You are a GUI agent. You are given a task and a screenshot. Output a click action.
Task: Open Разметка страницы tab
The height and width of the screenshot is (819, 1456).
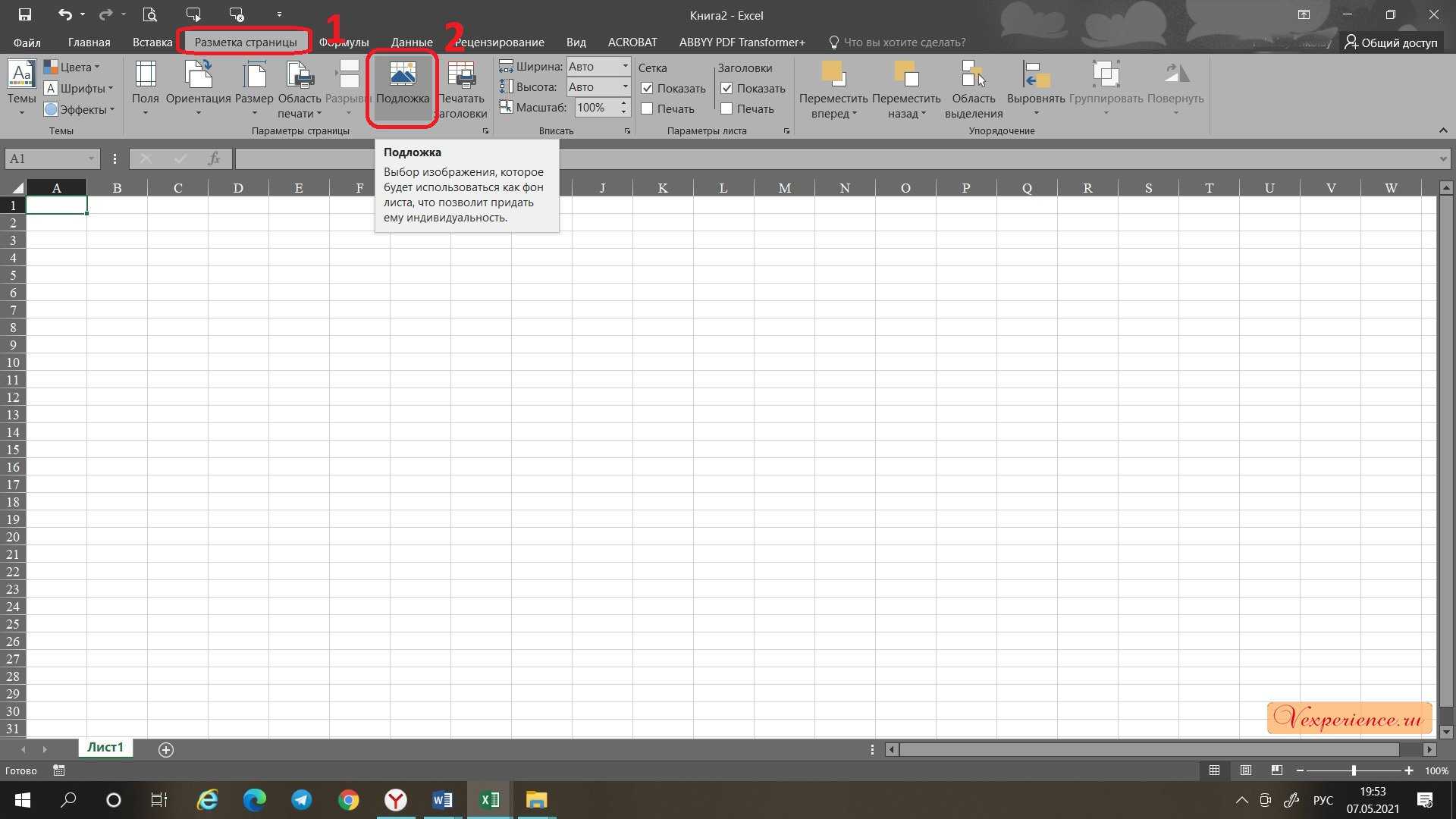point(246,42)
